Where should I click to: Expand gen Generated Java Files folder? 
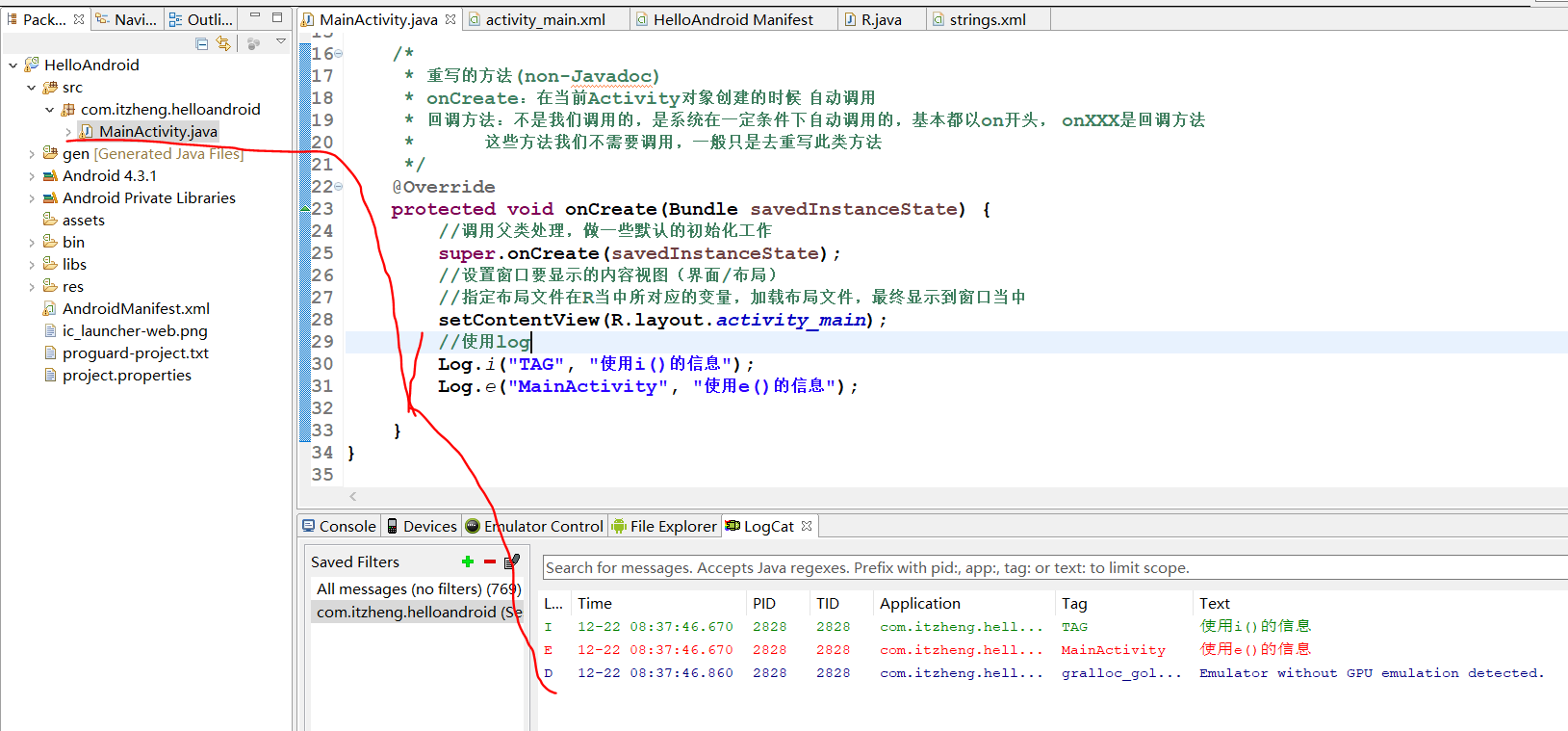[x=32, y=154]
